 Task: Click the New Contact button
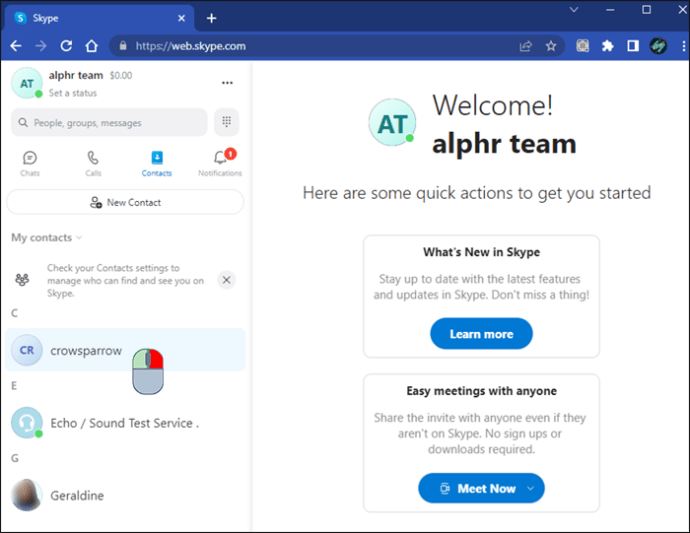(x=125, y=202)
